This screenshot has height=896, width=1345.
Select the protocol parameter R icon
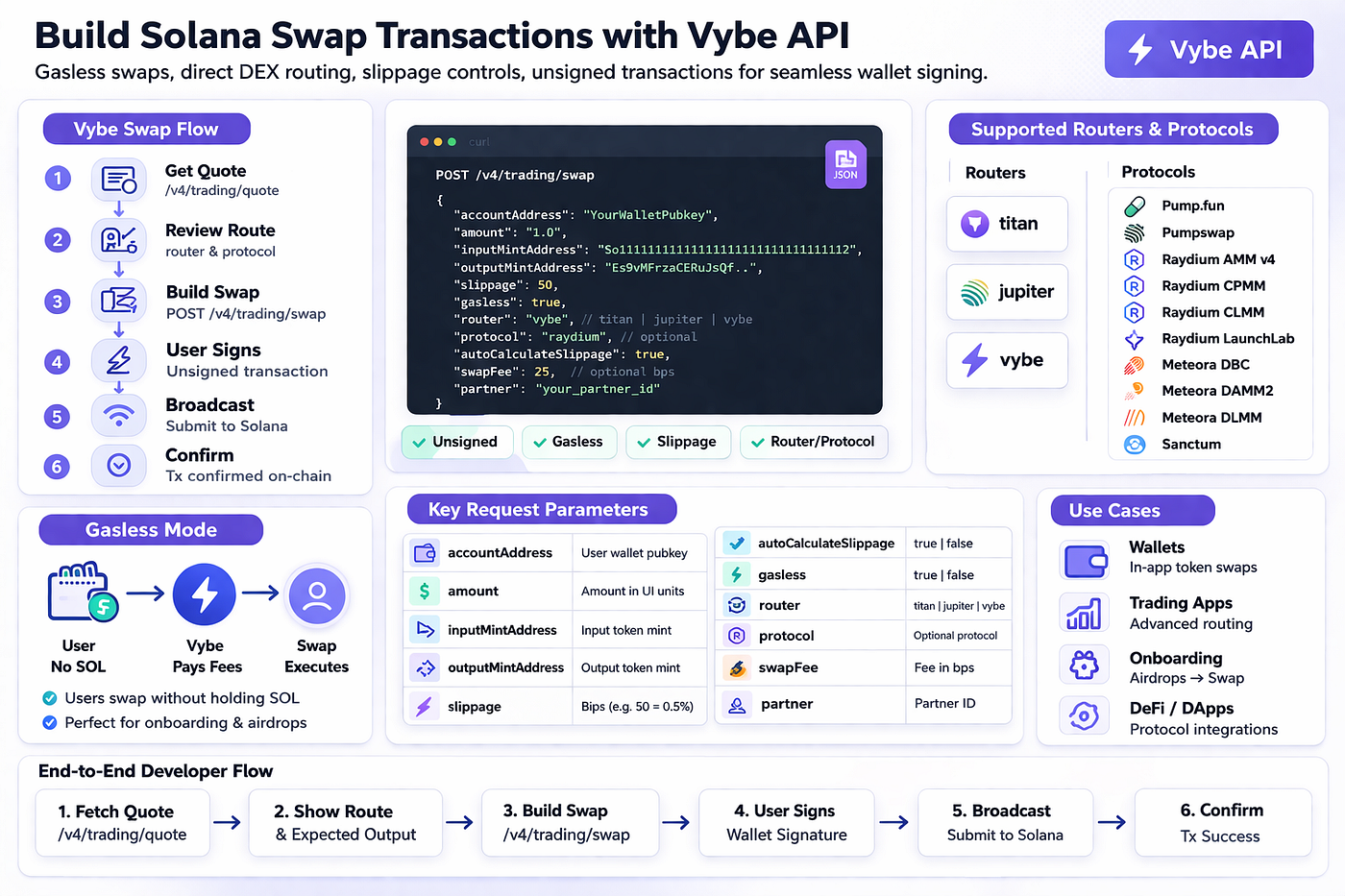[x=737, y=636]
